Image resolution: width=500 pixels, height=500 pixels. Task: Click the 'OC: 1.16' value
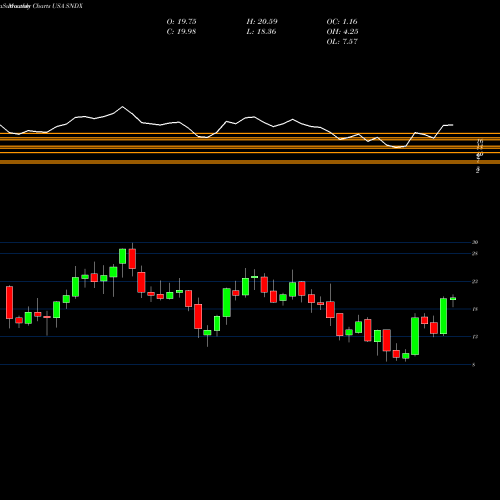342,22
